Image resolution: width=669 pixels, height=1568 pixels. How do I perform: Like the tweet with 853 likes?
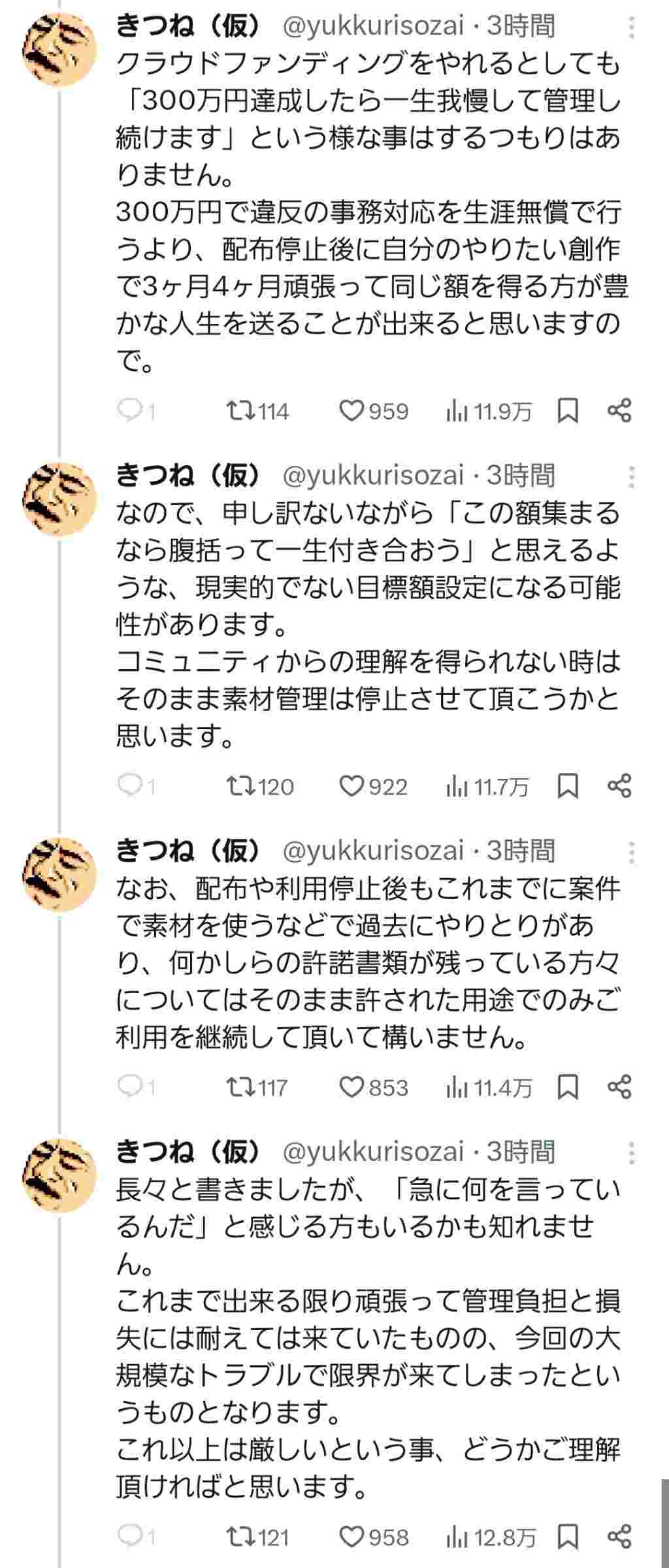(x=352, y=1087)
